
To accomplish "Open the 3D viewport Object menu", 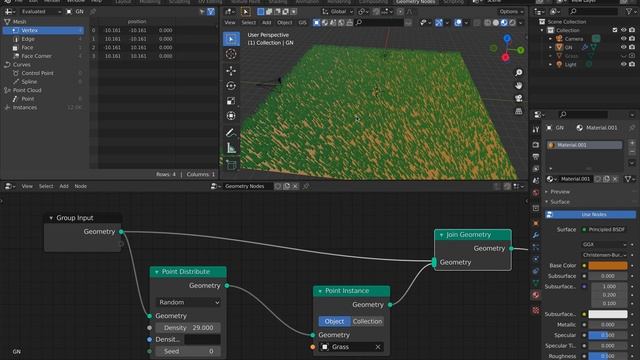I will pyautogui.click(x=284, y=23).
